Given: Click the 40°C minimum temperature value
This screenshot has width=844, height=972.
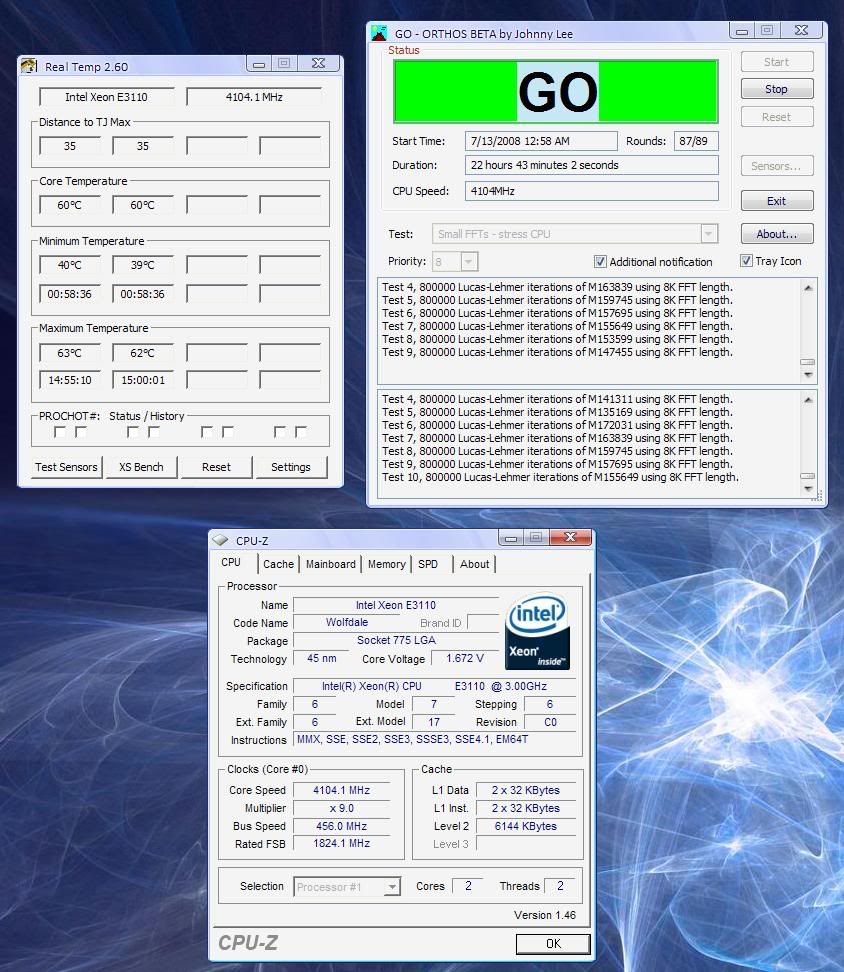Looking at the screenshot, I should (70, 265).
